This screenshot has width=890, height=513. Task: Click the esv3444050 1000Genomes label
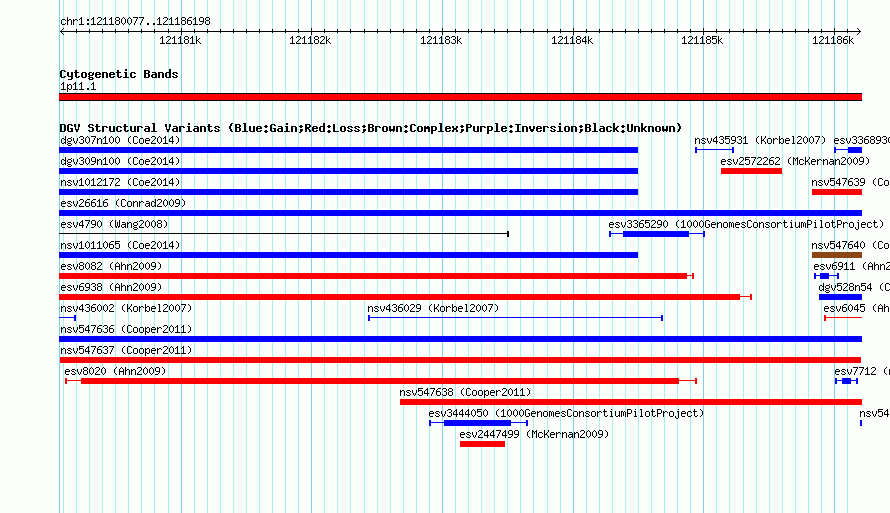pyautogui.click(x=566, y=413)
